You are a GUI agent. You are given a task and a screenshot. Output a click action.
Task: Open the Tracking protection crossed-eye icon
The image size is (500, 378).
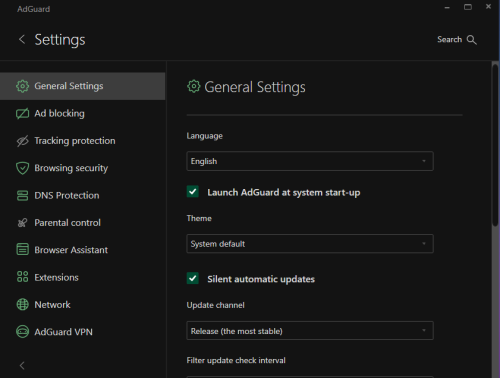tap(22, 141)
